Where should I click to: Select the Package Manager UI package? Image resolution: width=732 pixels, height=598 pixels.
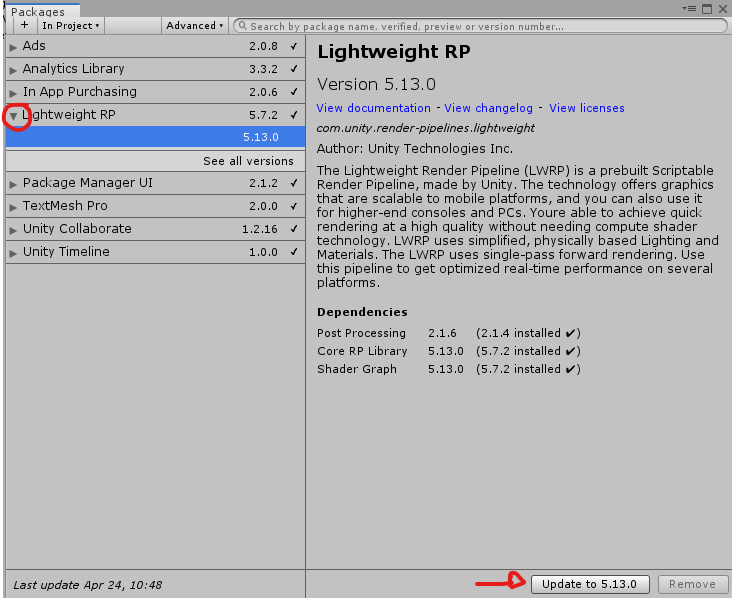[x=155, y=183]
